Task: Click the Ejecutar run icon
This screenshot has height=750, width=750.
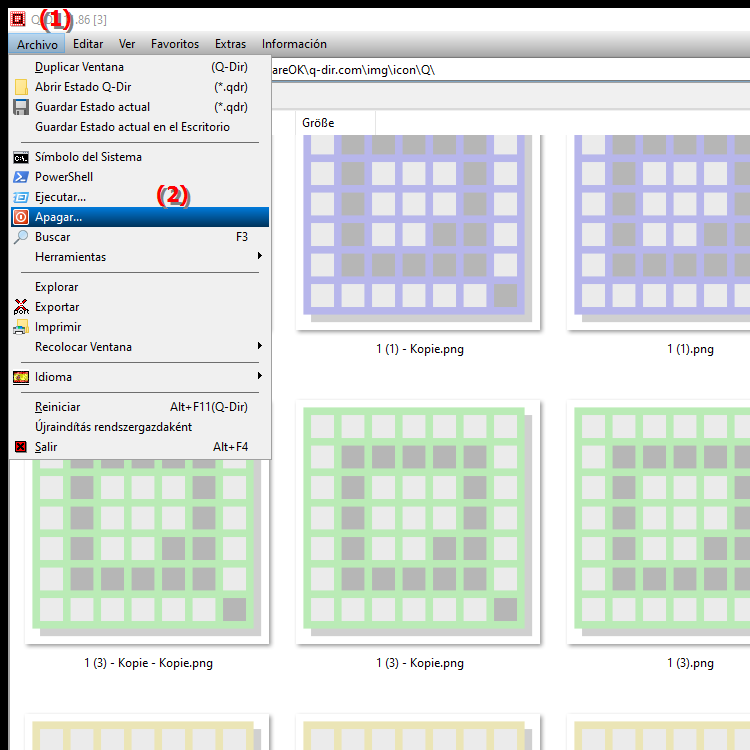Action: [x=21, y=197]
